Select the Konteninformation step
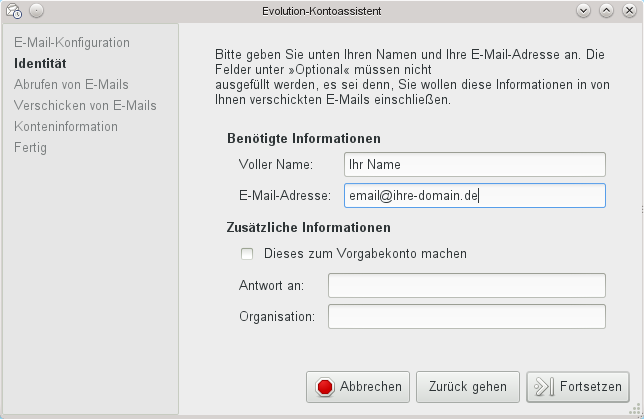The image size is (644, 419). 66,126
